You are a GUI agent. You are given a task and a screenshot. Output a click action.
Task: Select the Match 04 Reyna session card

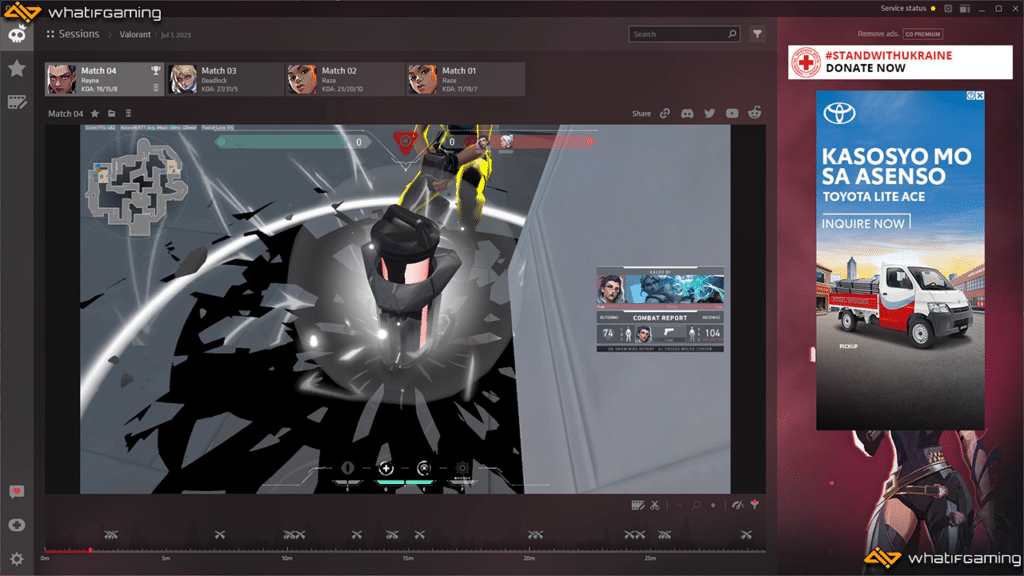pos(104,79)
